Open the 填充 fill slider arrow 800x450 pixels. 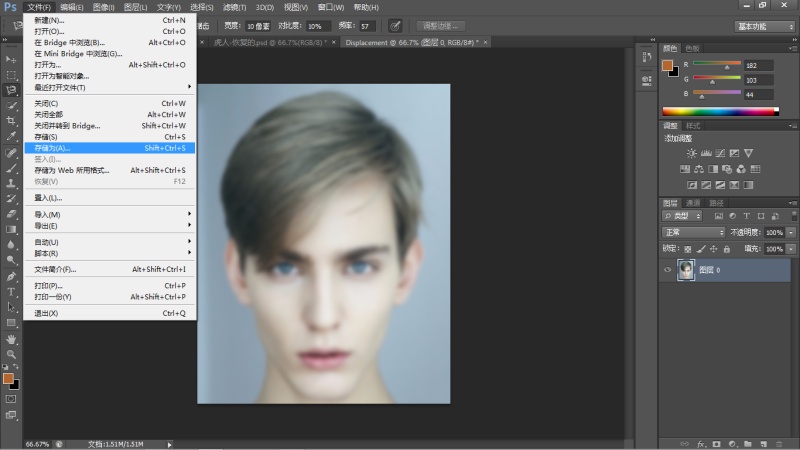tap(791, 249)
